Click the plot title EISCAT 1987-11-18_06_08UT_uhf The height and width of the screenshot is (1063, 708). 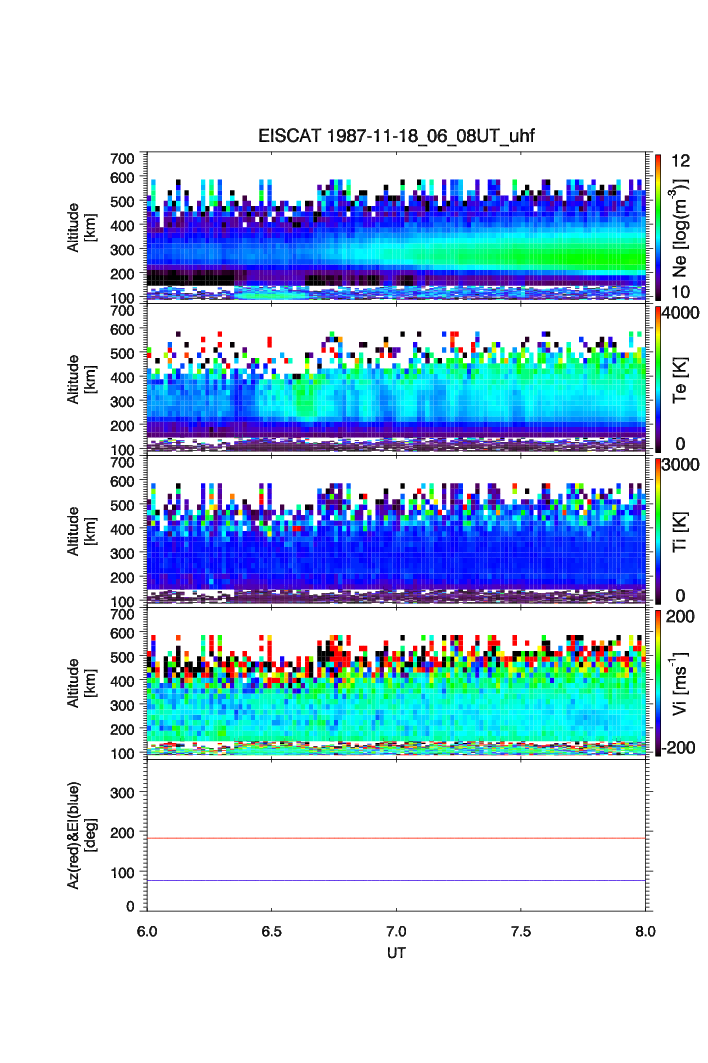coord(397,138)
